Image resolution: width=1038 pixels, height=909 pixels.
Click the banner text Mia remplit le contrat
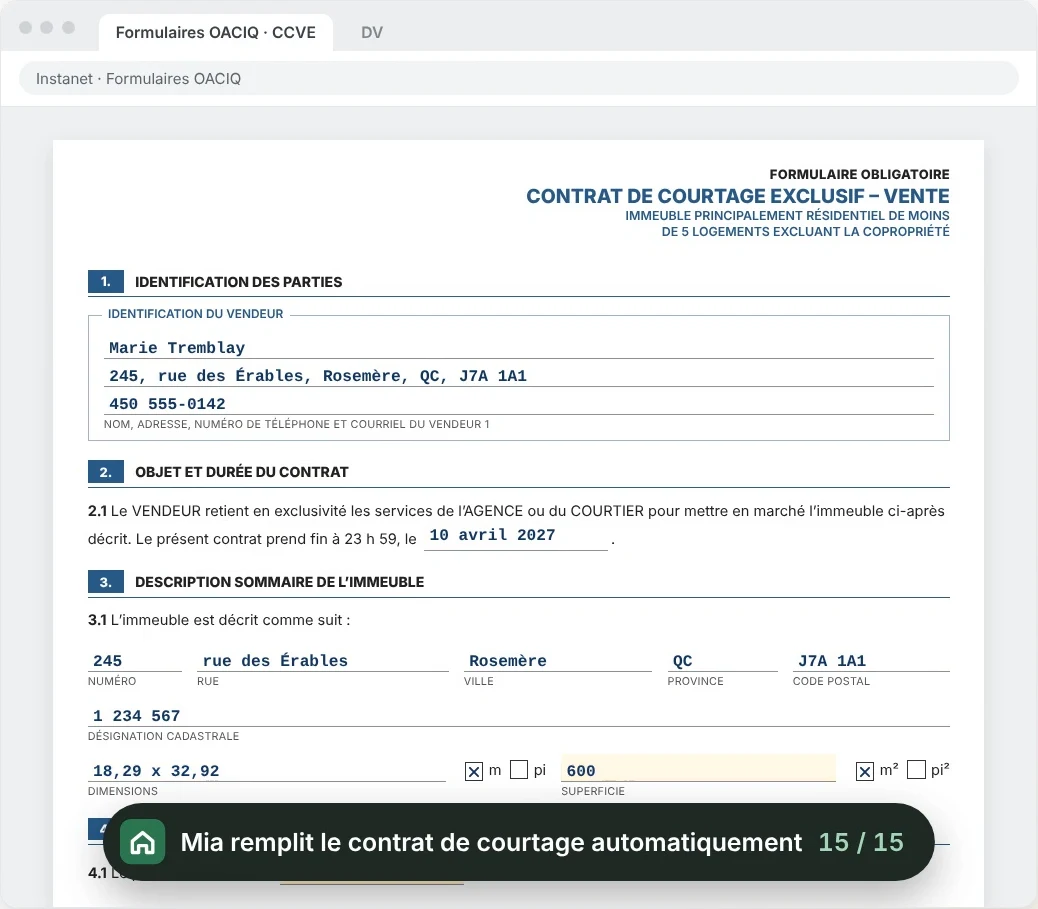tap(491, 842)
